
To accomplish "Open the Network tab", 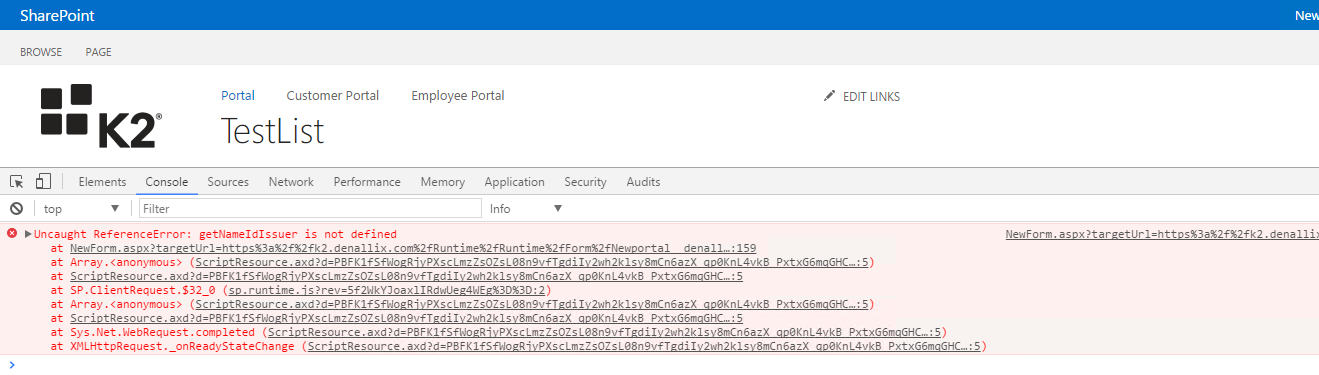I will [291, 182].
